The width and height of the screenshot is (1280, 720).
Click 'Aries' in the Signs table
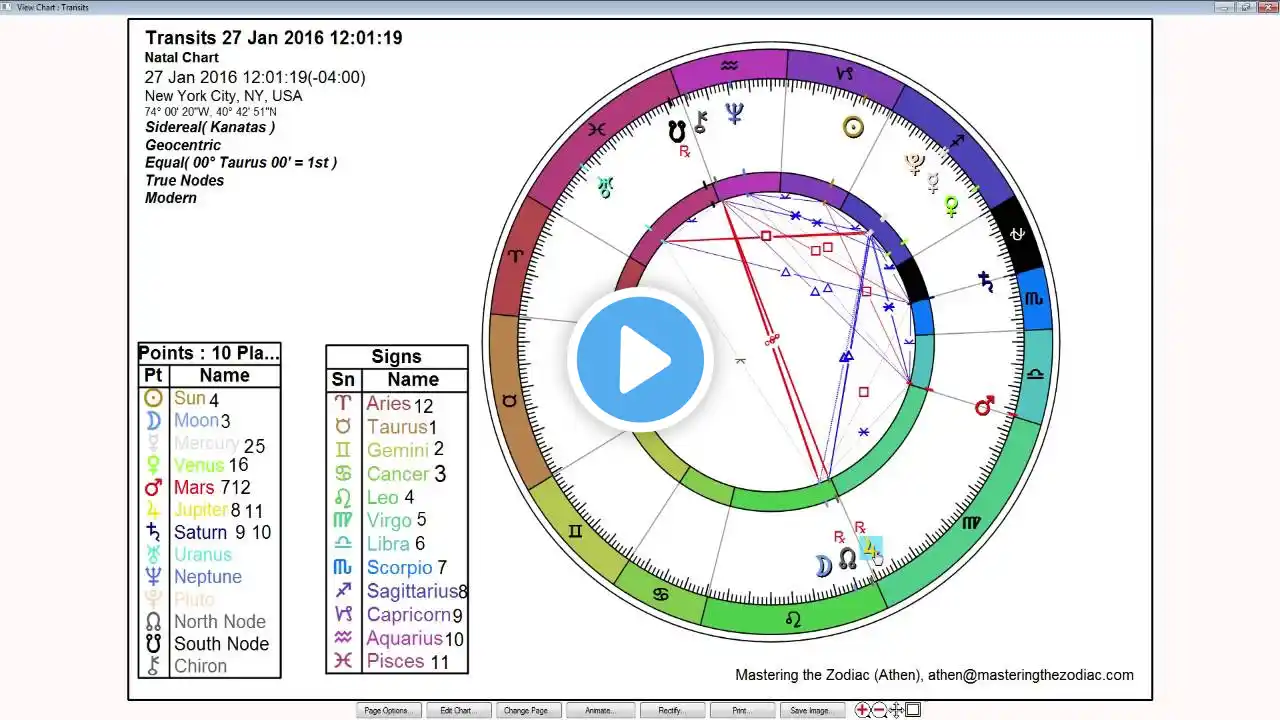tap(389, 404)
